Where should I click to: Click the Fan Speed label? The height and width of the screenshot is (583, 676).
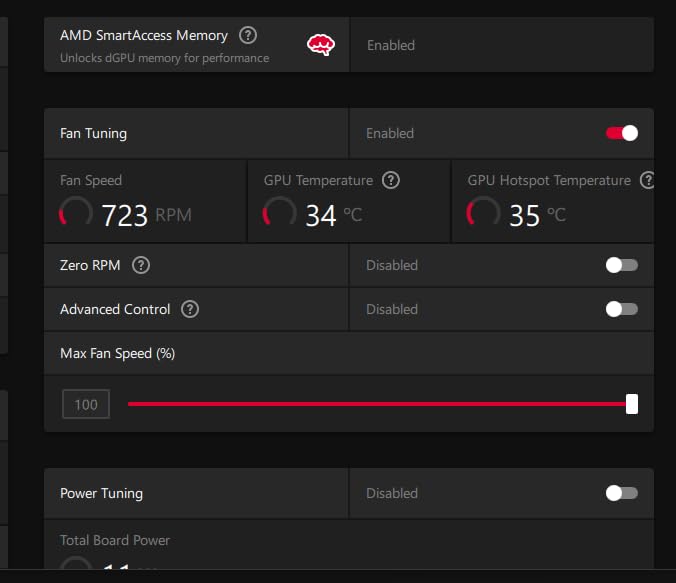91,180
